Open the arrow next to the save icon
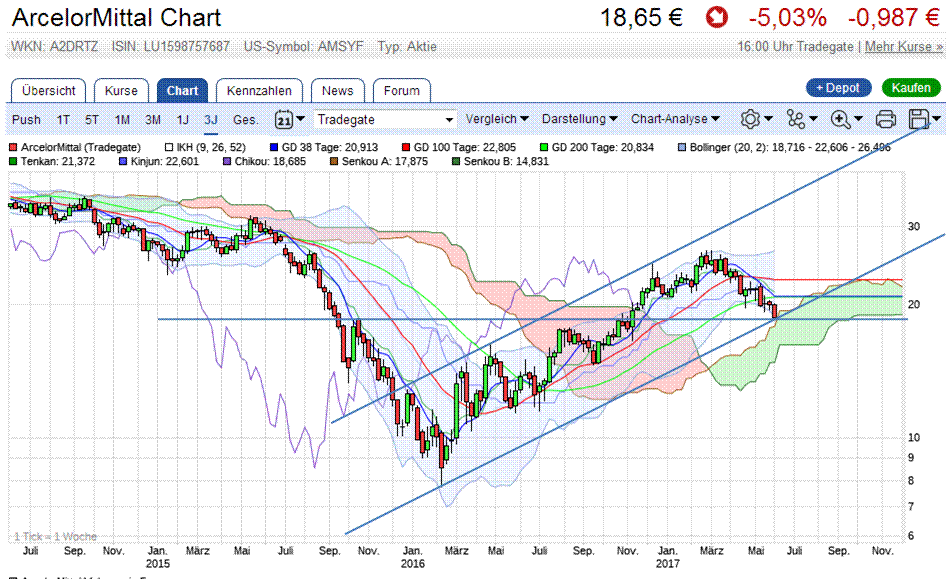This screenshot has width=947, height=580. pos(936,120)
